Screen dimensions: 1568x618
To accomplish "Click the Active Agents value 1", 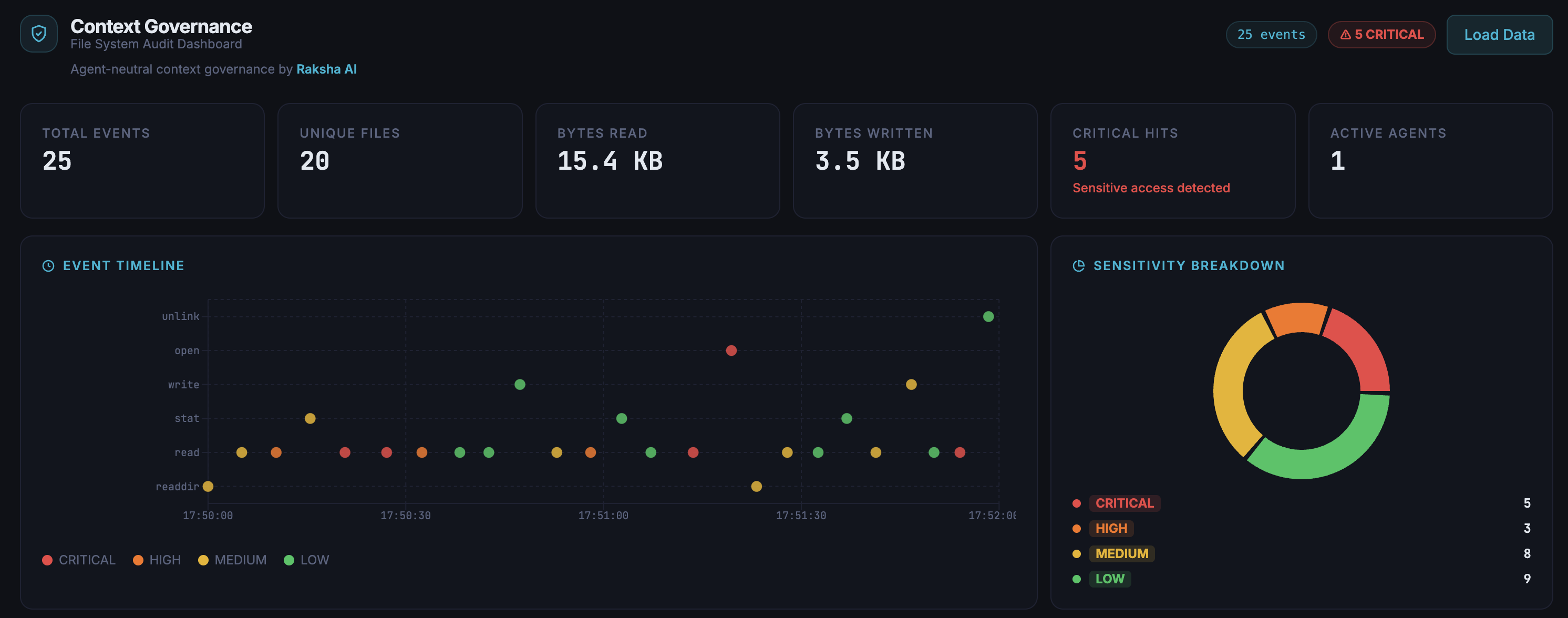I will pos(1337,161).
